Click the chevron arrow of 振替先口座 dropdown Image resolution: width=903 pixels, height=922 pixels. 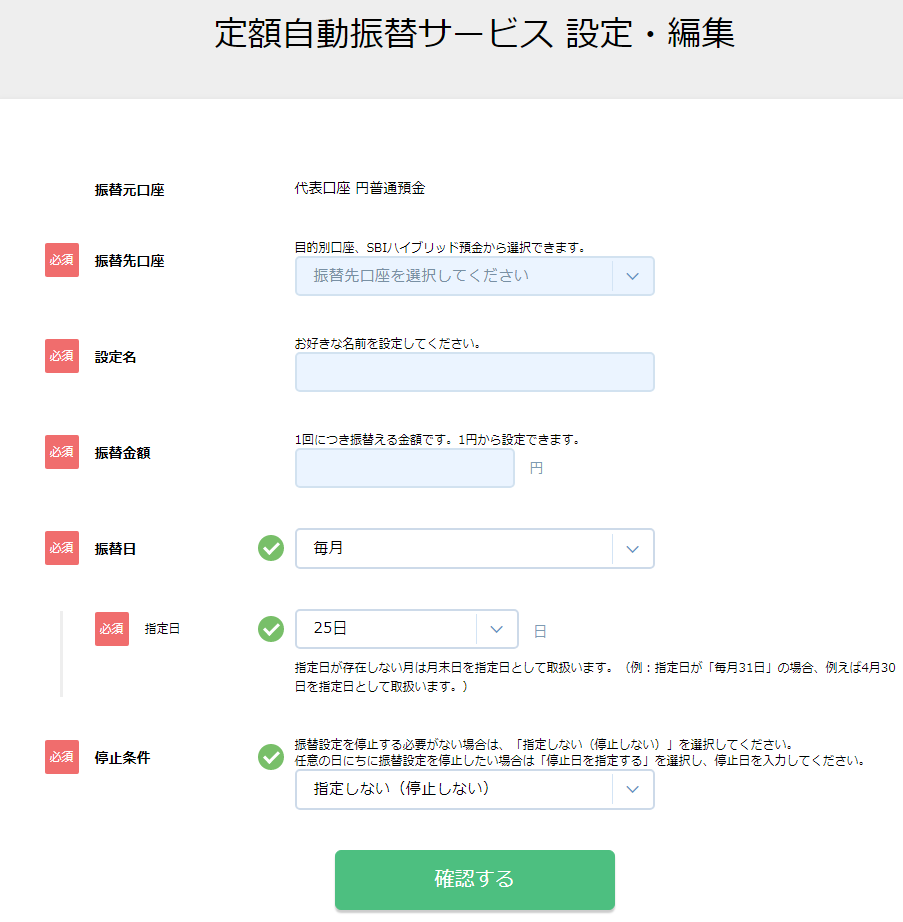point(633,276)
